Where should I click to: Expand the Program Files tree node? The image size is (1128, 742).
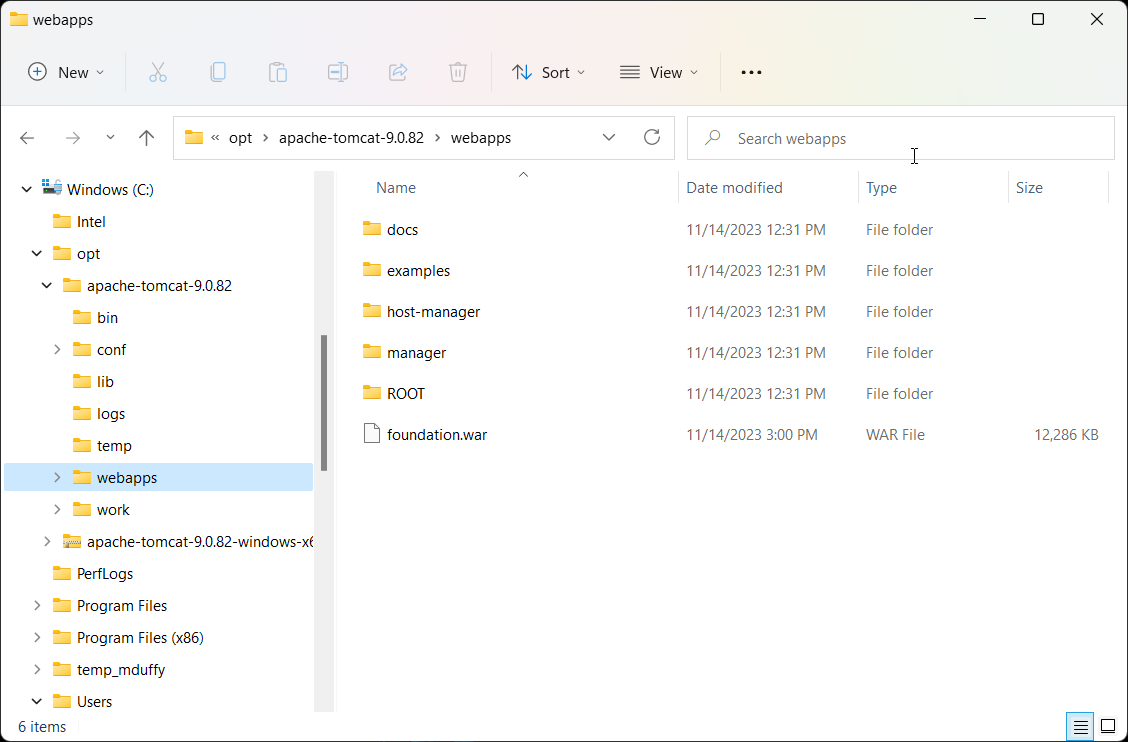pyautogui.click(x=37, y=606)
